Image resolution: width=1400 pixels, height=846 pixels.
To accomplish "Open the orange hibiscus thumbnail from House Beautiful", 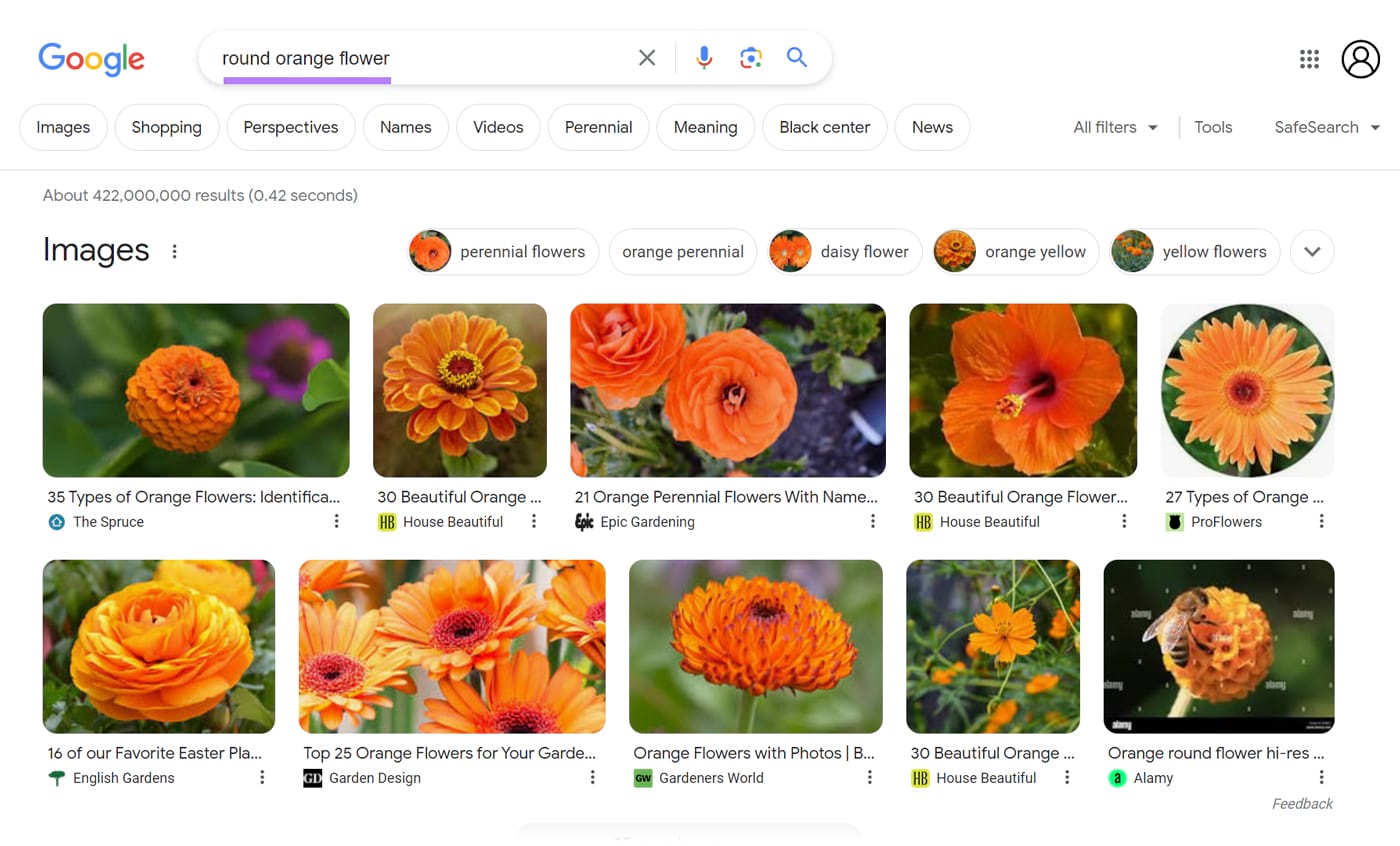I will (1022, 390).
